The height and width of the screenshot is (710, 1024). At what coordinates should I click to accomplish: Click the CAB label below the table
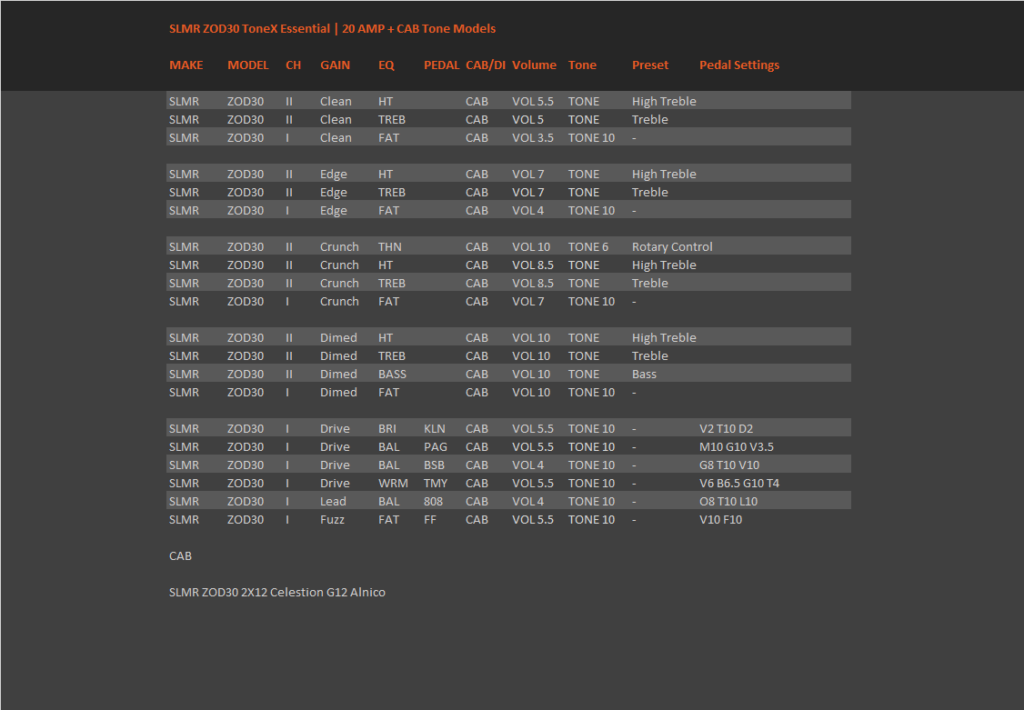click(180, 557)
